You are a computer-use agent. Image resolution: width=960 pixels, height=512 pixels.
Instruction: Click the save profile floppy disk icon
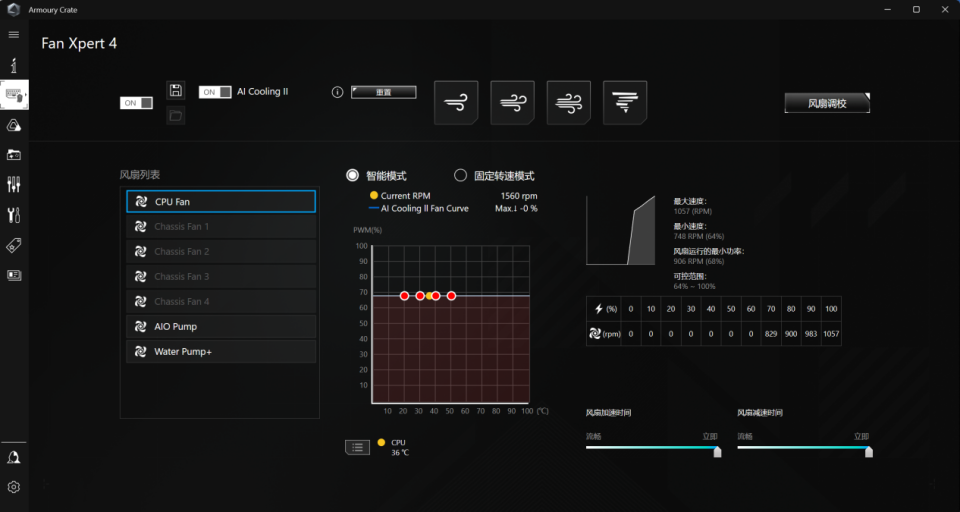(176, 91)
